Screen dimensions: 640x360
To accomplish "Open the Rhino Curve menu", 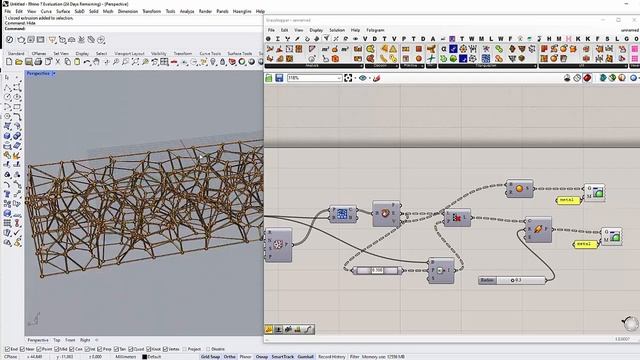I will click(x=46, y=11).
